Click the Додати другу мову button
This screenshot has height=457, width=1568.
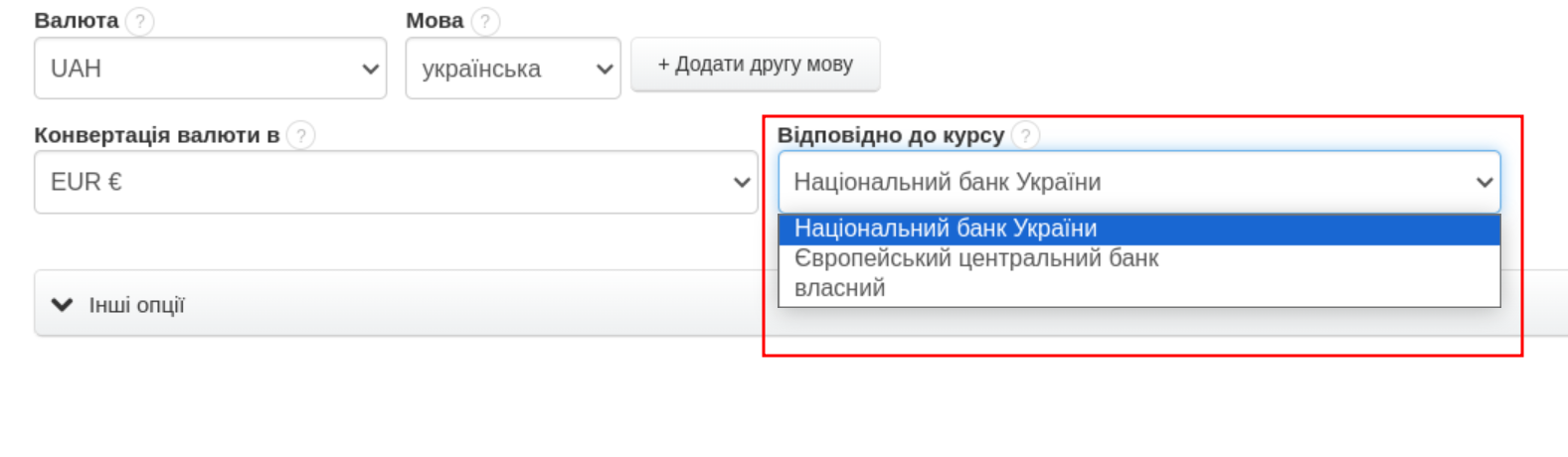click(x=755, y=65)
